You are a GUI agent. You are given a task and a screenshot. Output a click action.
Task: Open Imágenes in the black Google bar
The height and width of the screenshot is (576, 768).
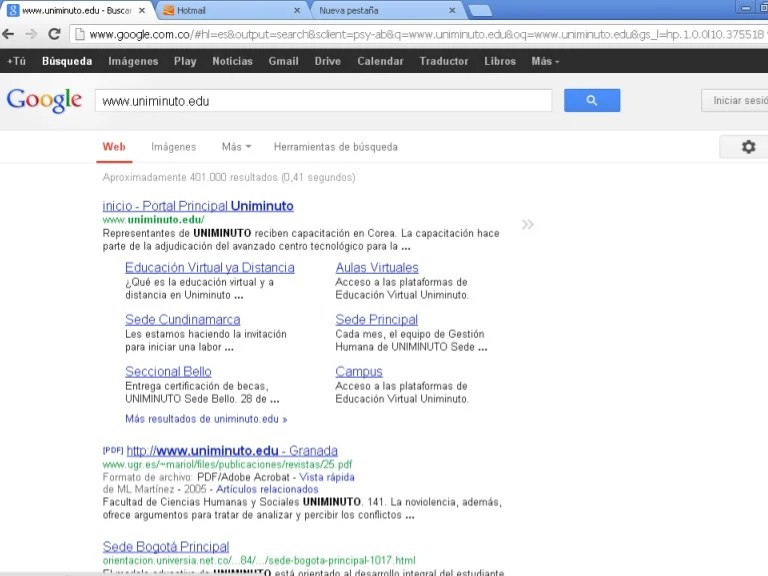pyautogui.click(x=133, y=61)
